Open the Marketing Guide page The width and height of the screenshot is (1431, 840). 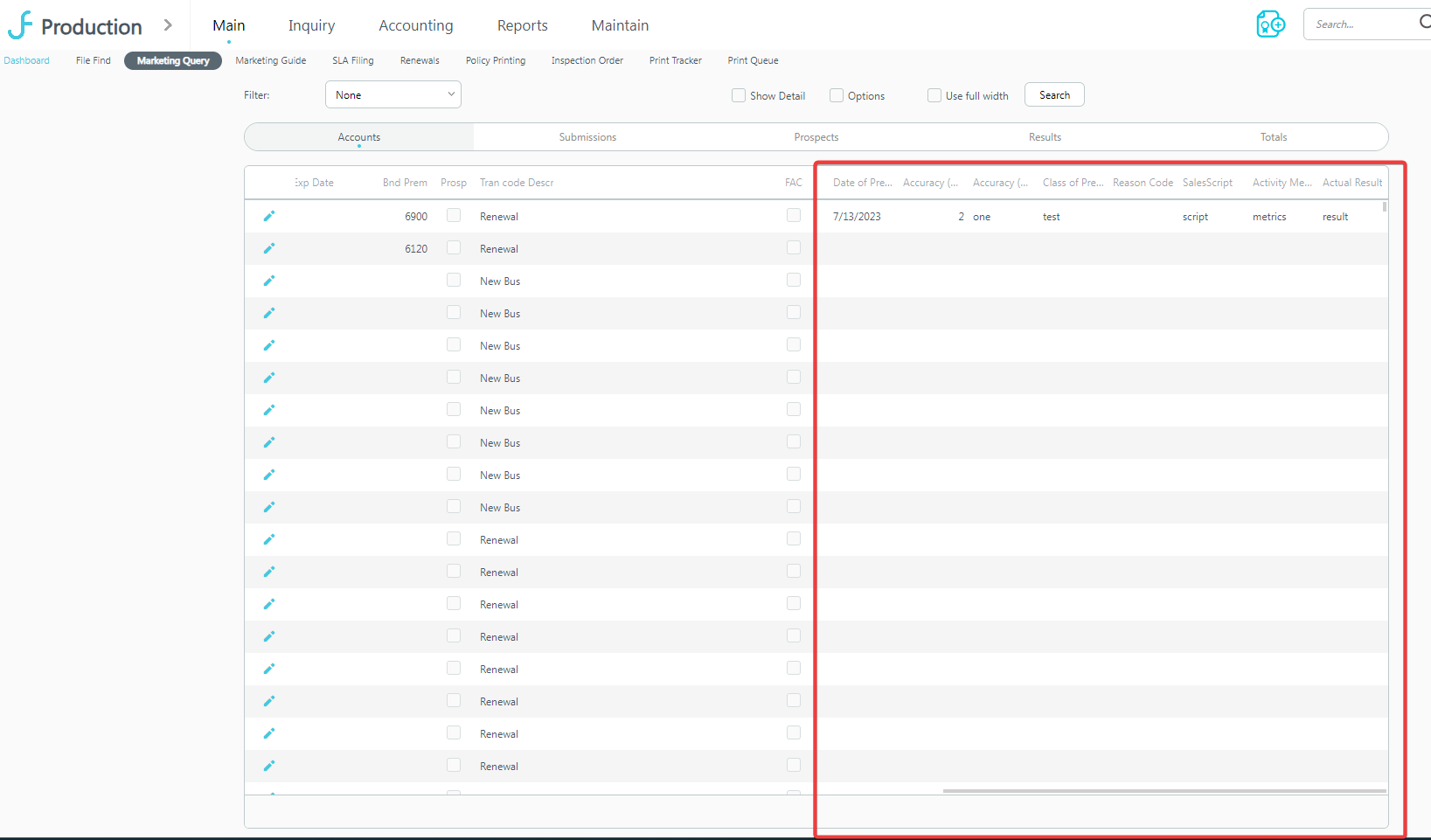point(271,60)
